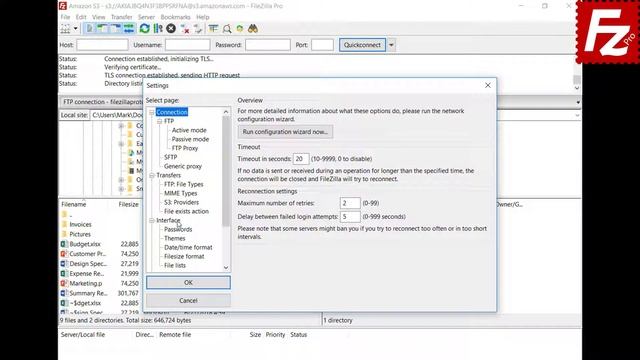
Task: Select Active mode in Settings tree
Action: pyautogui.click(x=189, y=130)
